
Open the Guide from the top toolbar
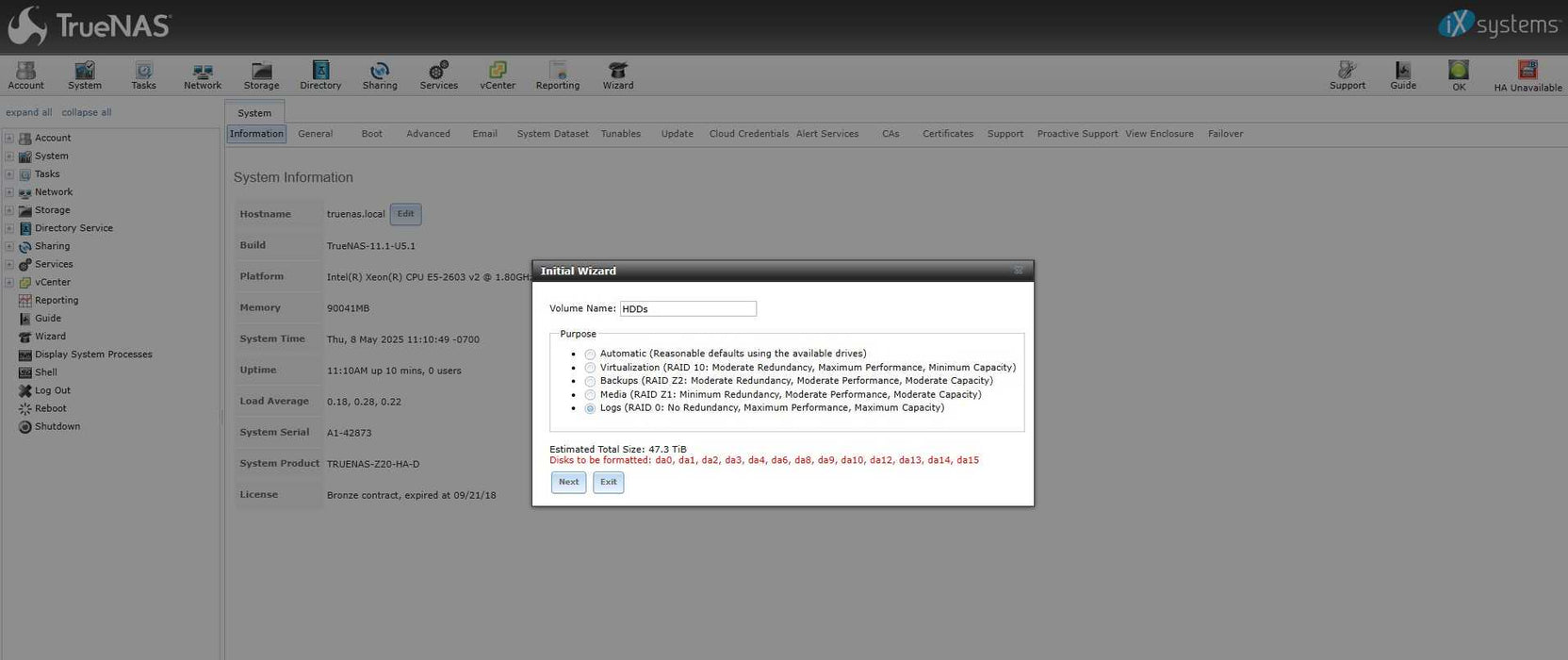coord(1403,75)
